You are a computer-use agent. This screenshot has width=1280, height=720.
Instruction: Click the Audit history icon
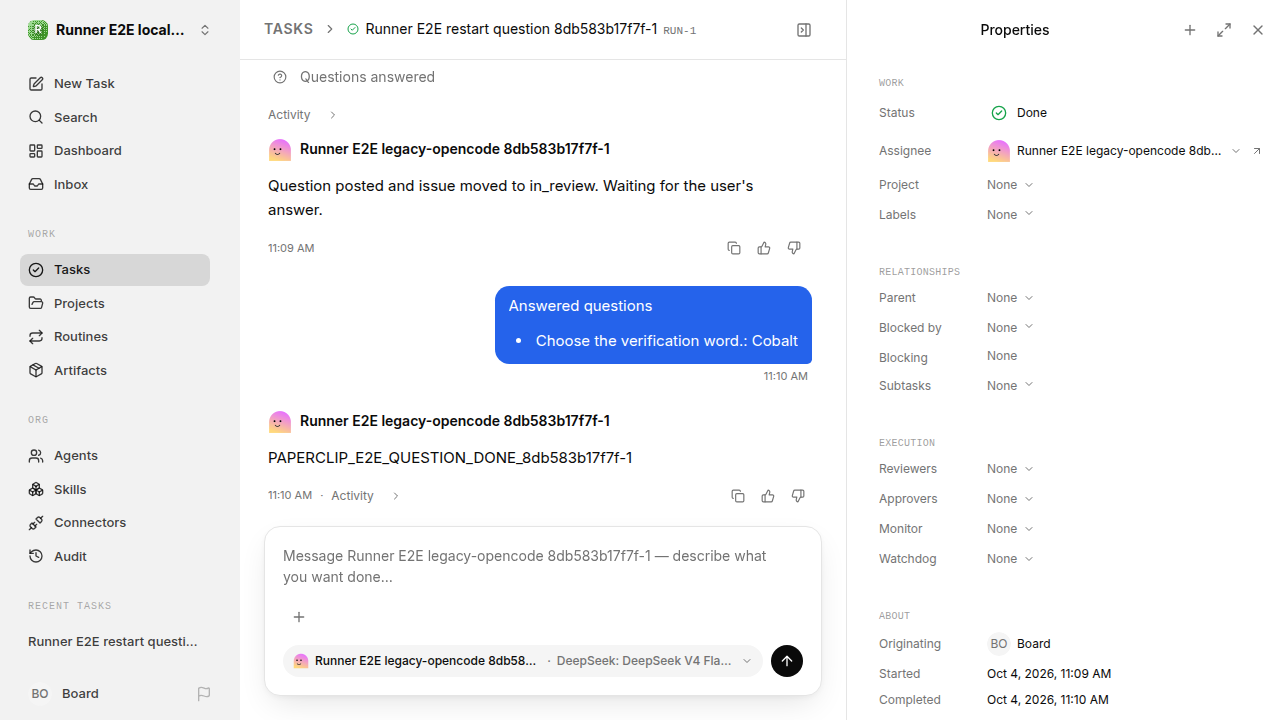coord(36,557)
